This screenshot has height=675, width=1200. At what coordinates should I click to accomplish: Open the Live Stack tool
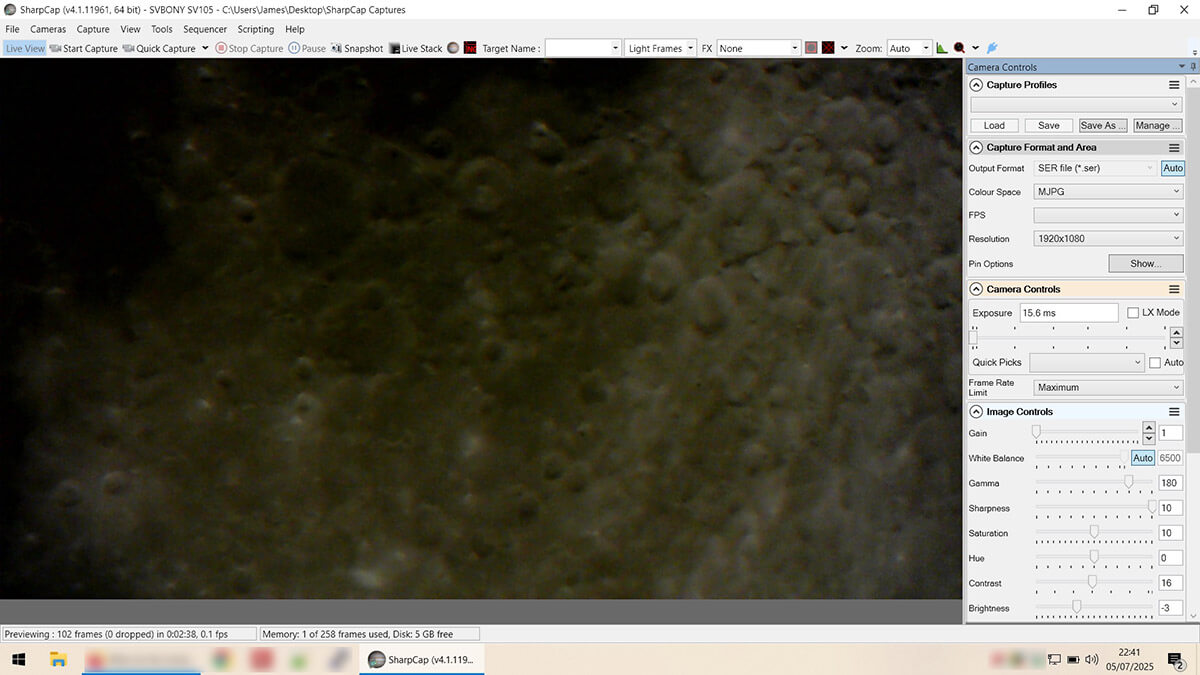(416, 48)
